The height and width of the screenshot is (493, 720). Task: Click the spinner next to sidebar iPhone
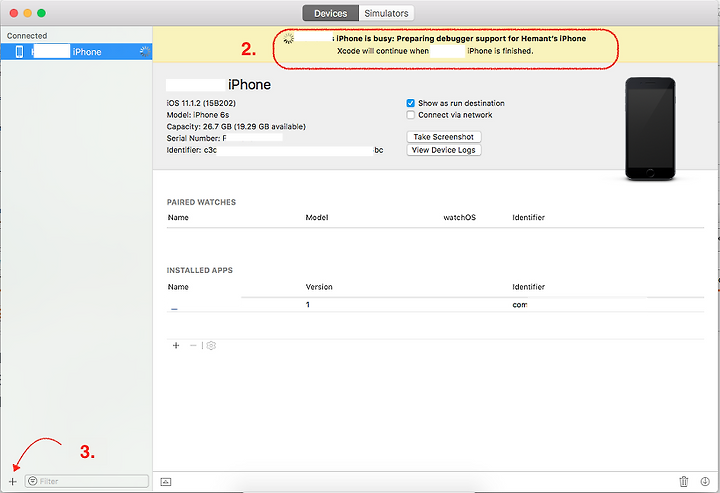[145, 51]
